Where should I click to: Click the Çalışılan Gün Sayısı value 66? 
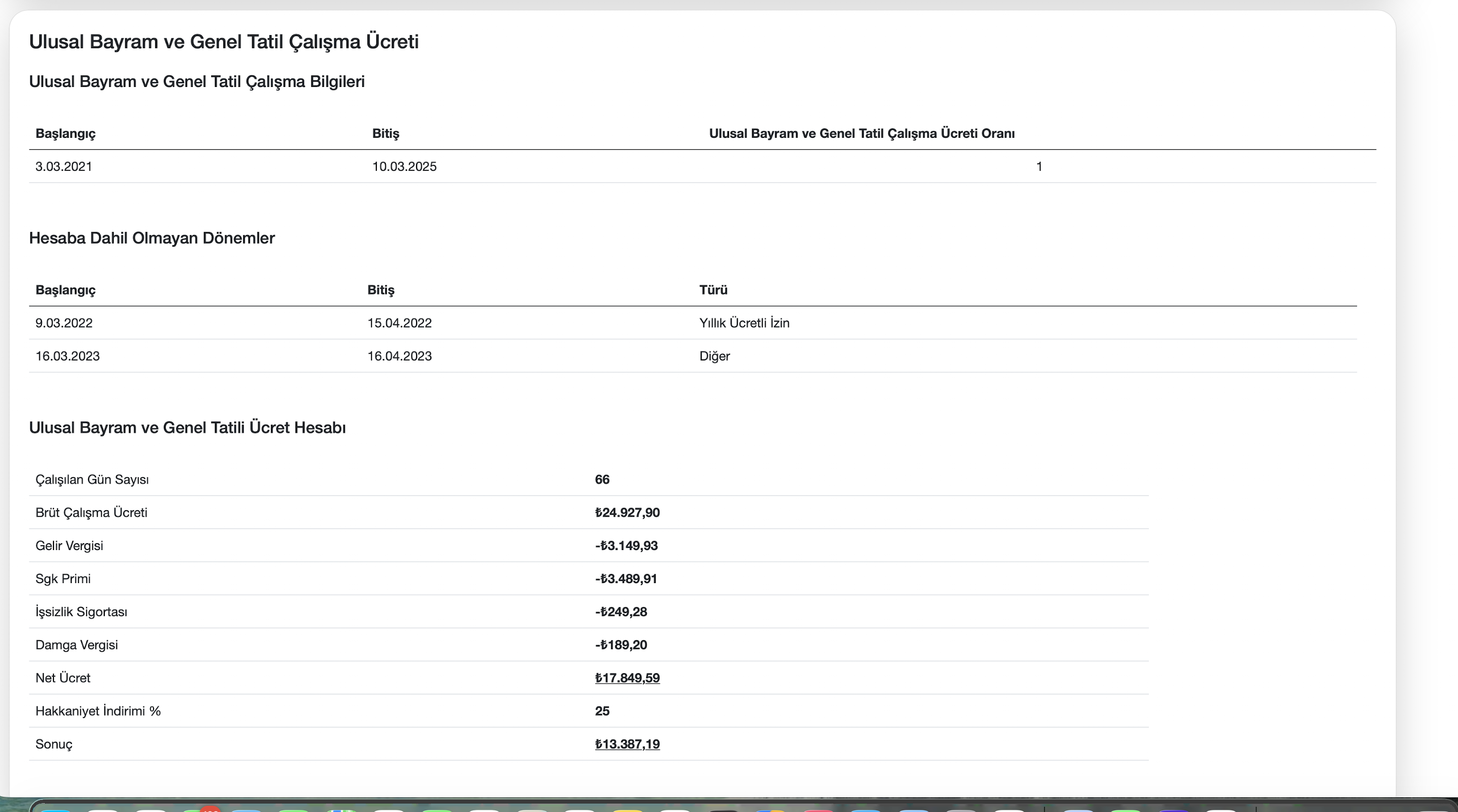(x=602, y=480)
